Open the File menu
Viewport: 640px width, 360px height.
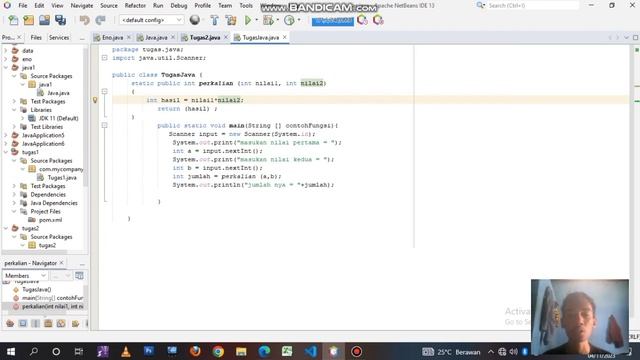pos(23,6)
